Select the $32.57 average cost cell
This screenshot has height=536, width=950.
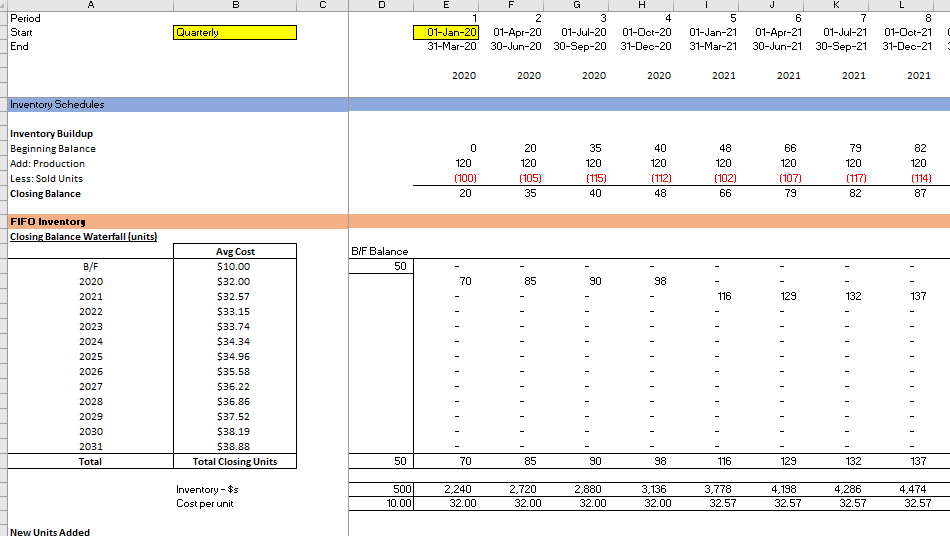(235, 297)
